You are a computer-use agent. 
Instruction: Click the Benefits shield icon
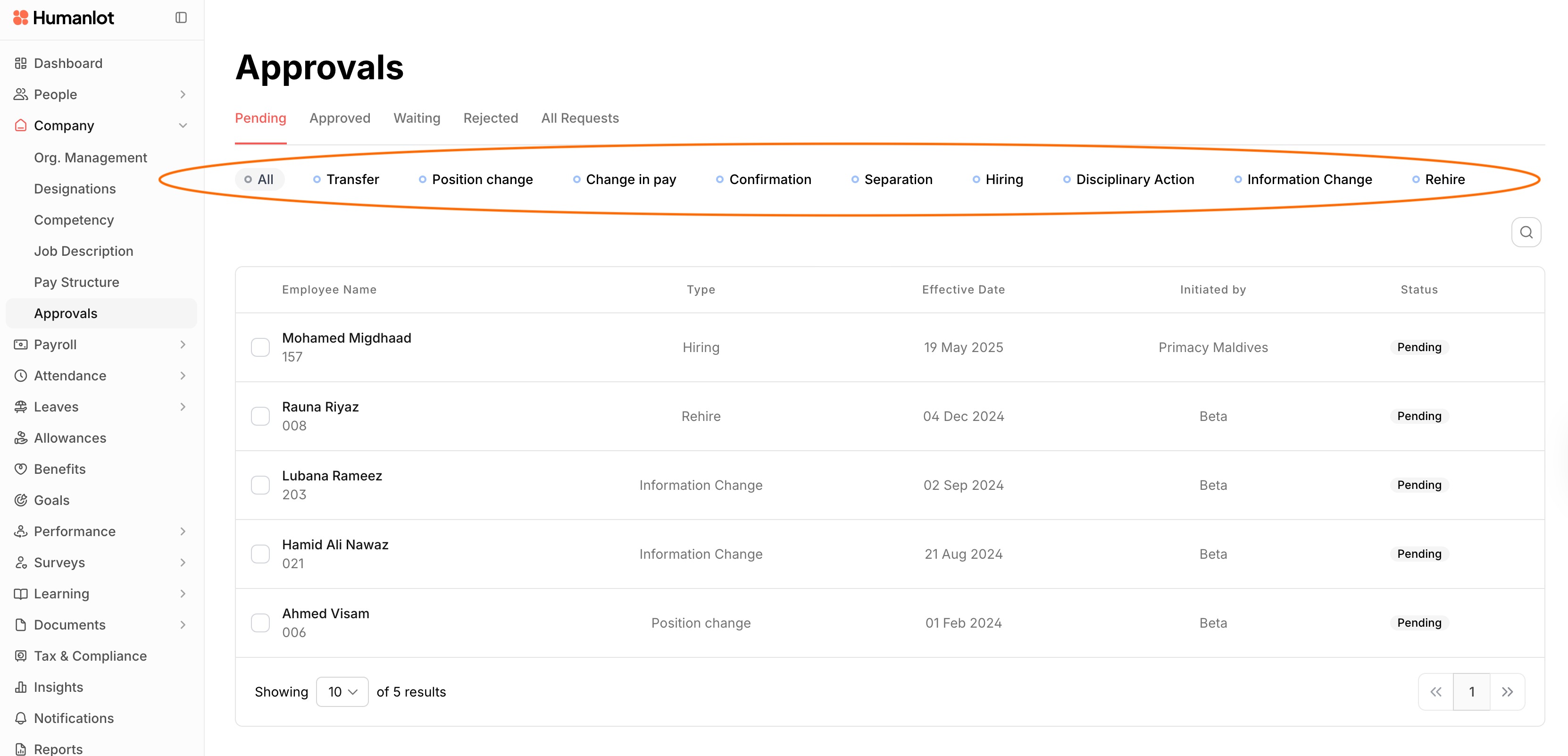click(x=21, y=469)
